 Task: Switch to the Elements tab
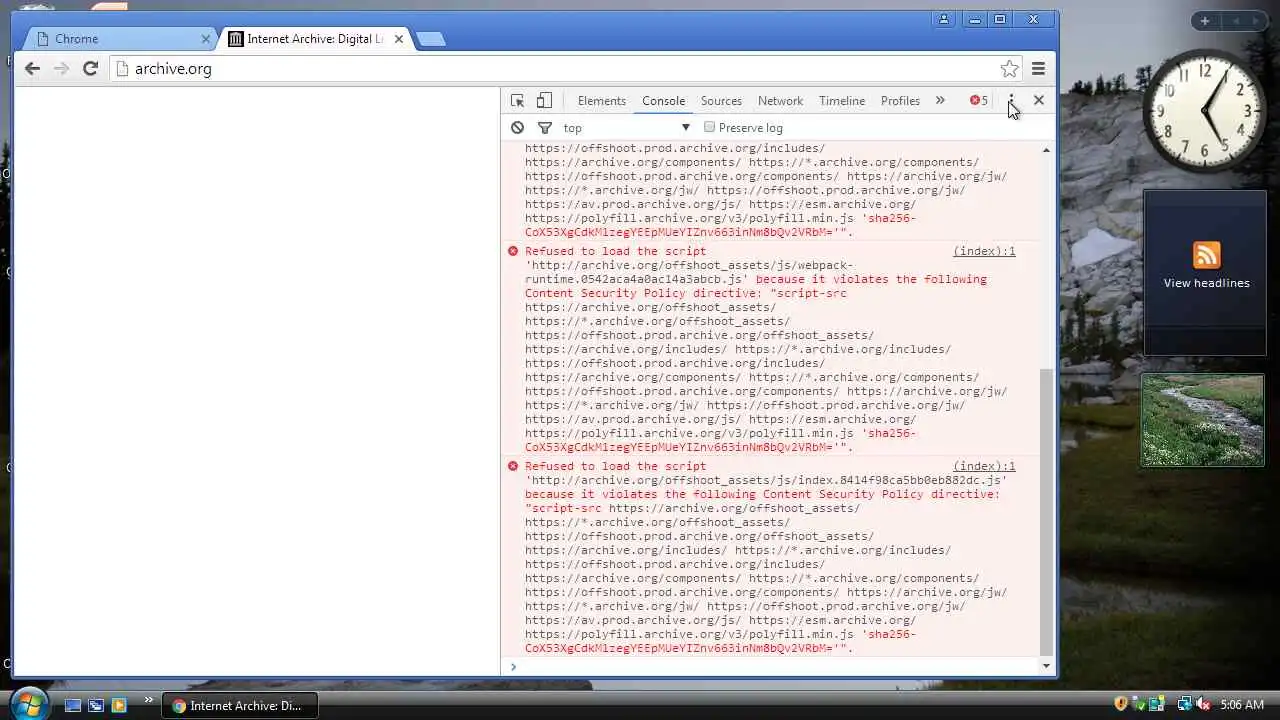pos(602,101)
